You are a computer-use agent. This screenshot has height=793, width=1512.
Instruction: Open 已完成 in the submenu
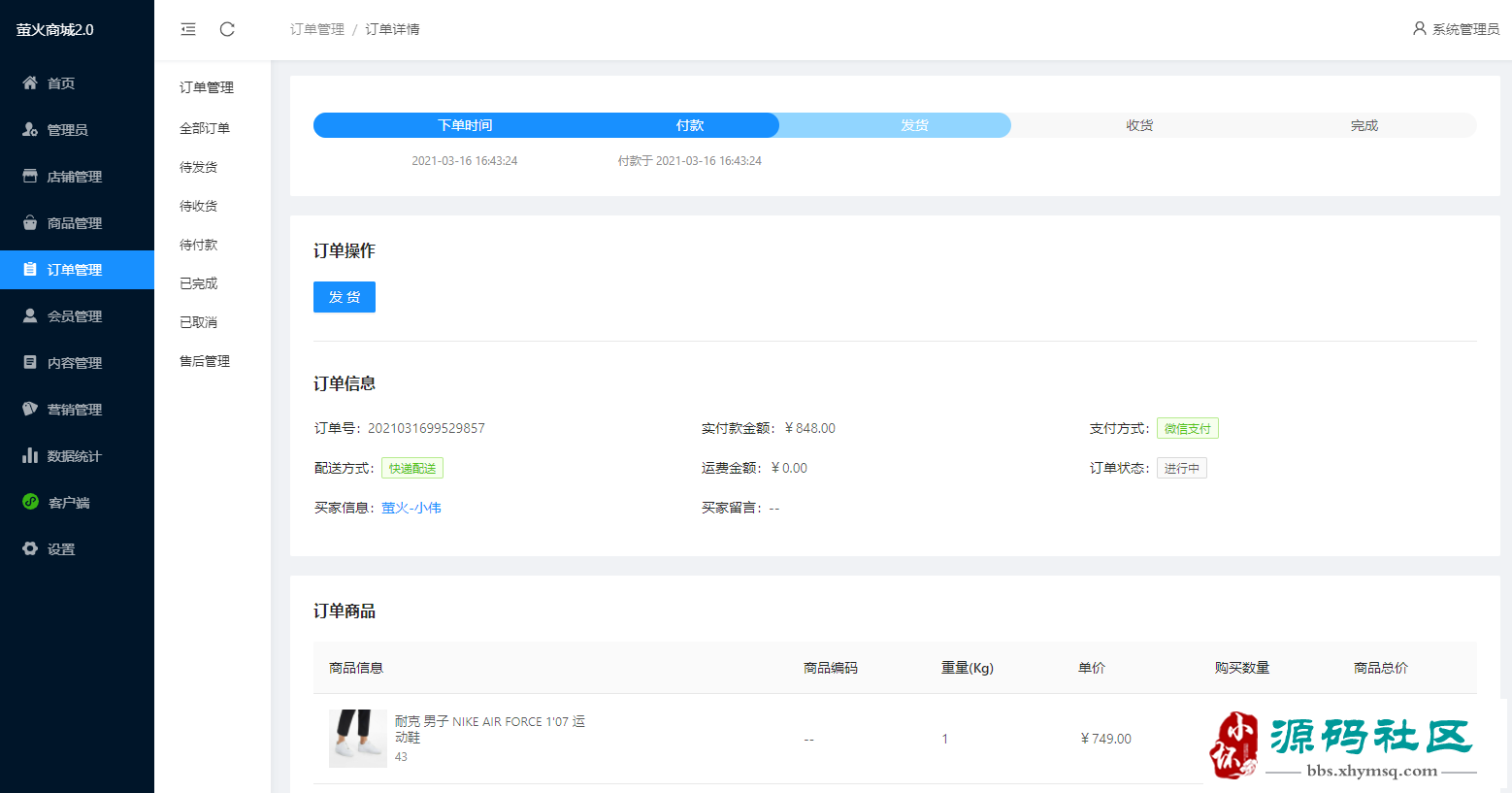(x=199, y=283)
